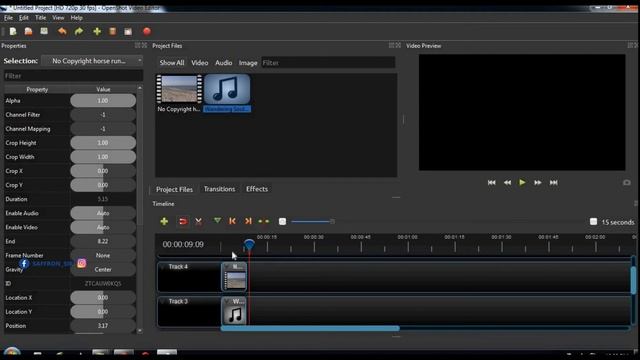Image resolution: width=640 pixels, height=360 pixels.
Task: Click the New Project toolbar icon
Action: coord(13,31)
